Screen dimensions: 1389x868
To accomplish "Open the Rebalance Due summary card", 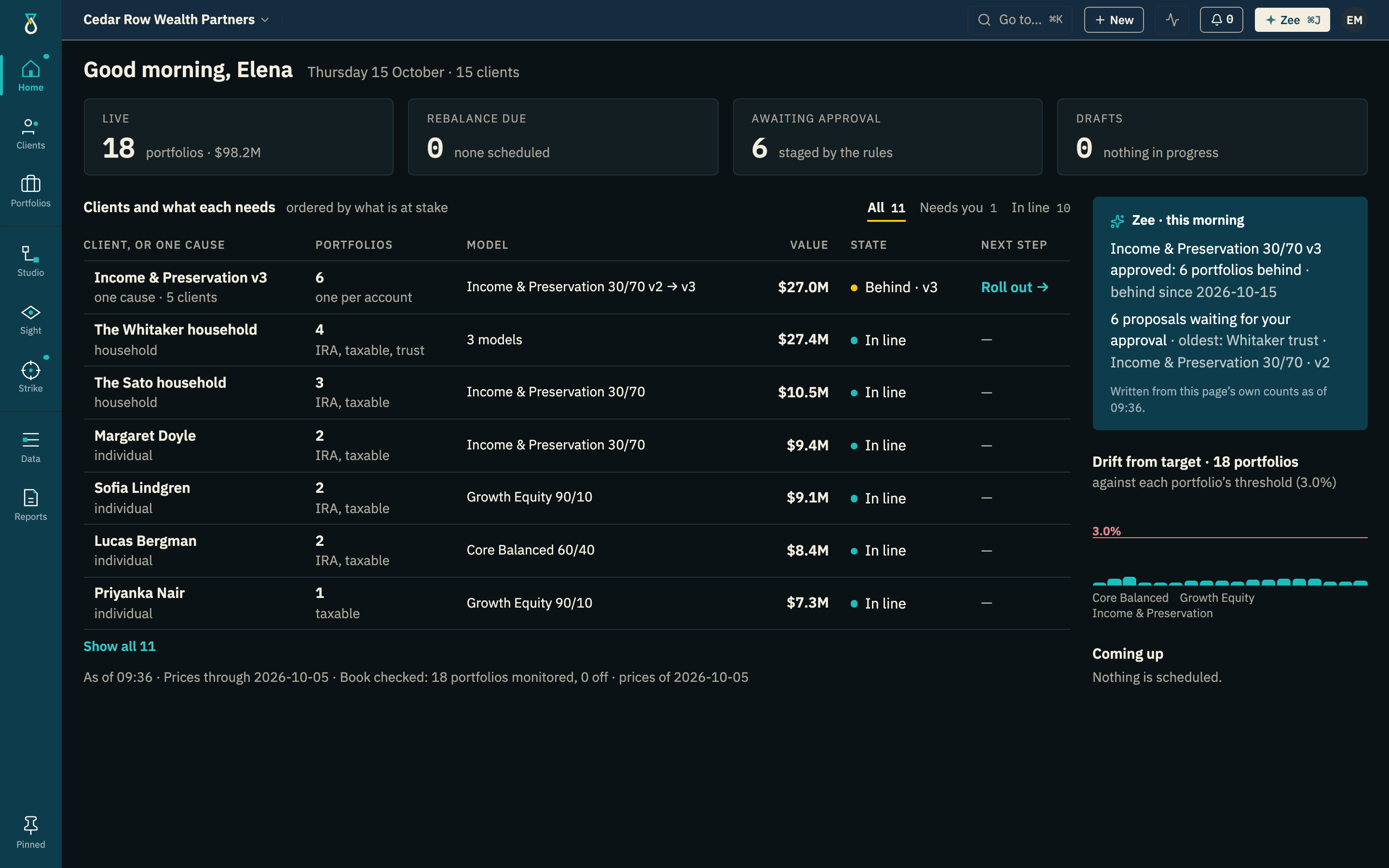I will 562,136.
